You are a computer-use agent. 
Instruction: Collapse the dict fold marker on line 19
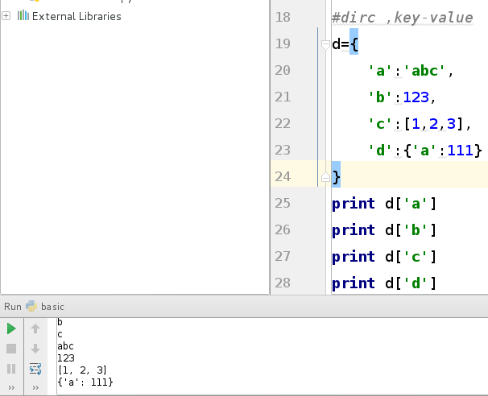point(325,44)
